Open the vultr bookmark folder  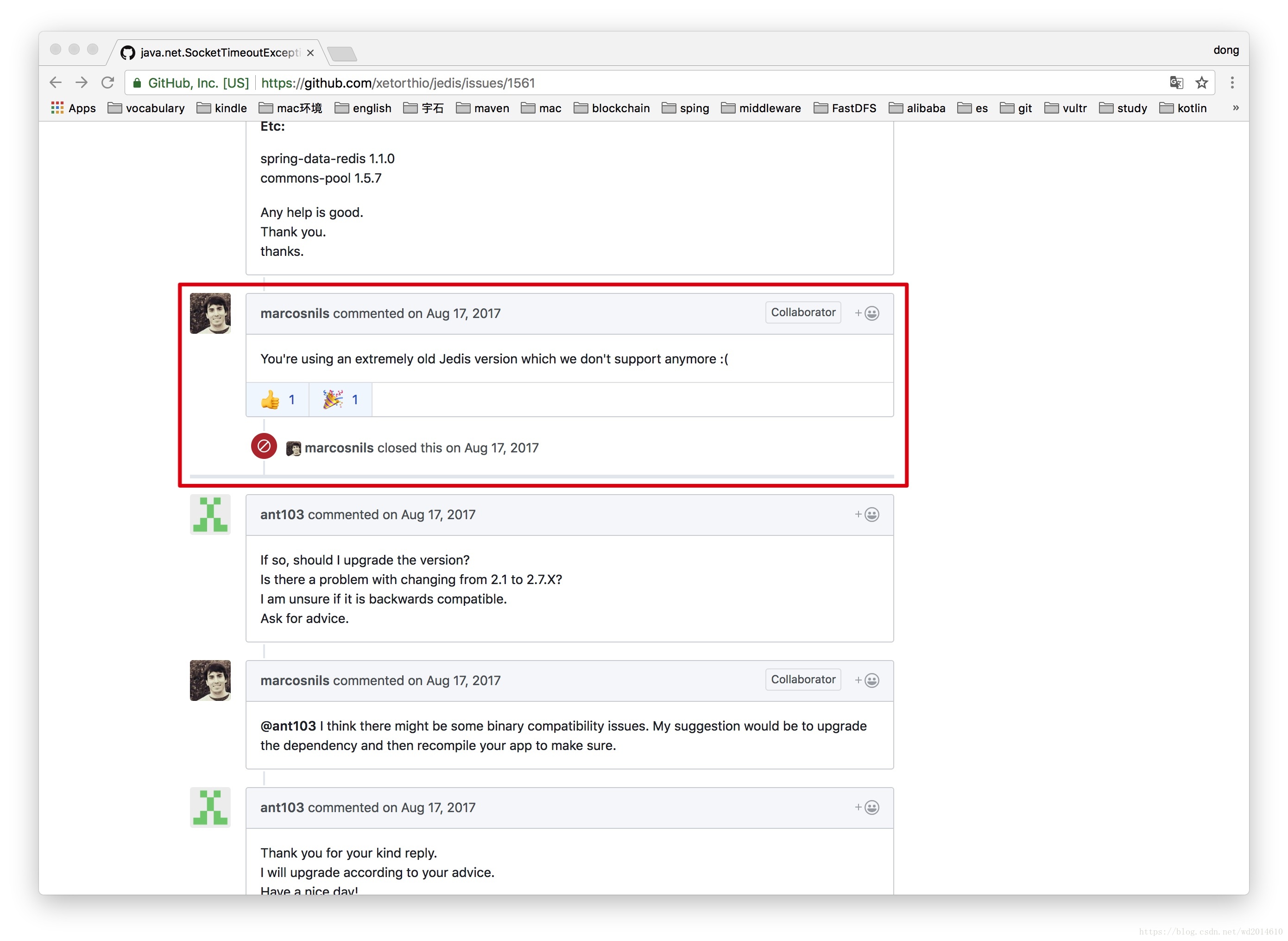click(1066, 108)
